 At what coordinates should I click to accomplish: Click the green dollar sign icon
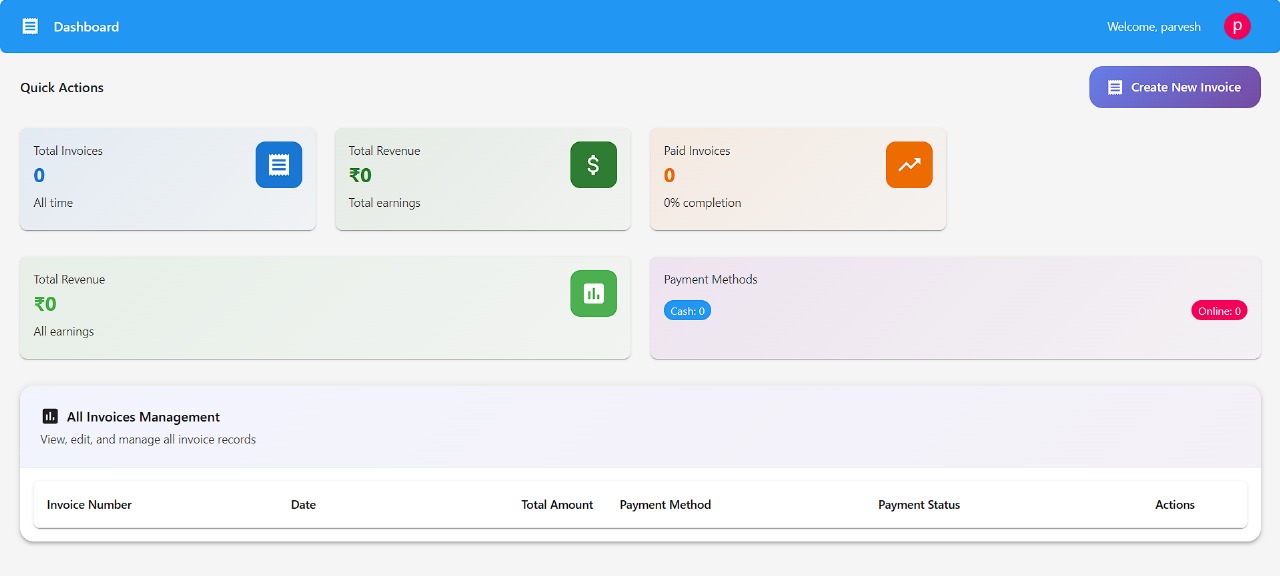point(593,165)
